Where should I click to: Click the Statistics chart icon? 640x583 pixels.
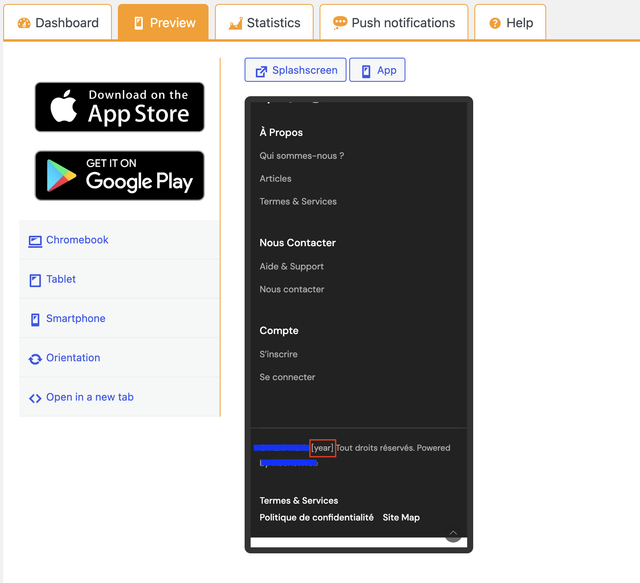coord(236,23)
